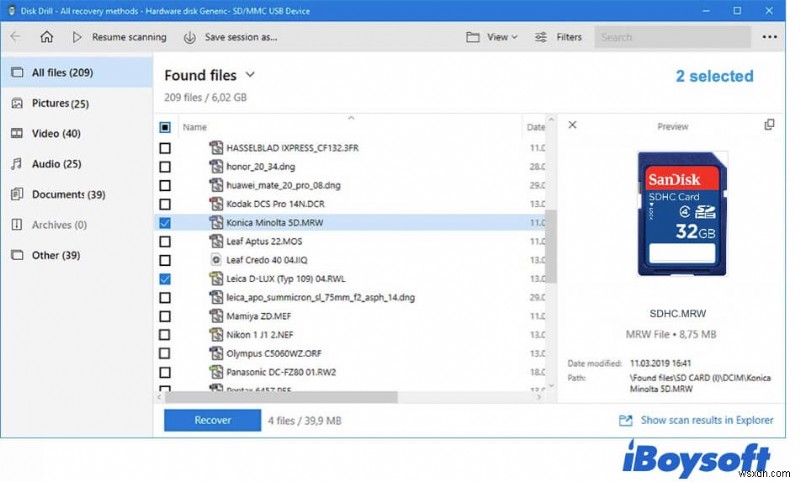Check the Panasonic DC-FZ80 01.RW2 checkbox

tap(165, 372)
